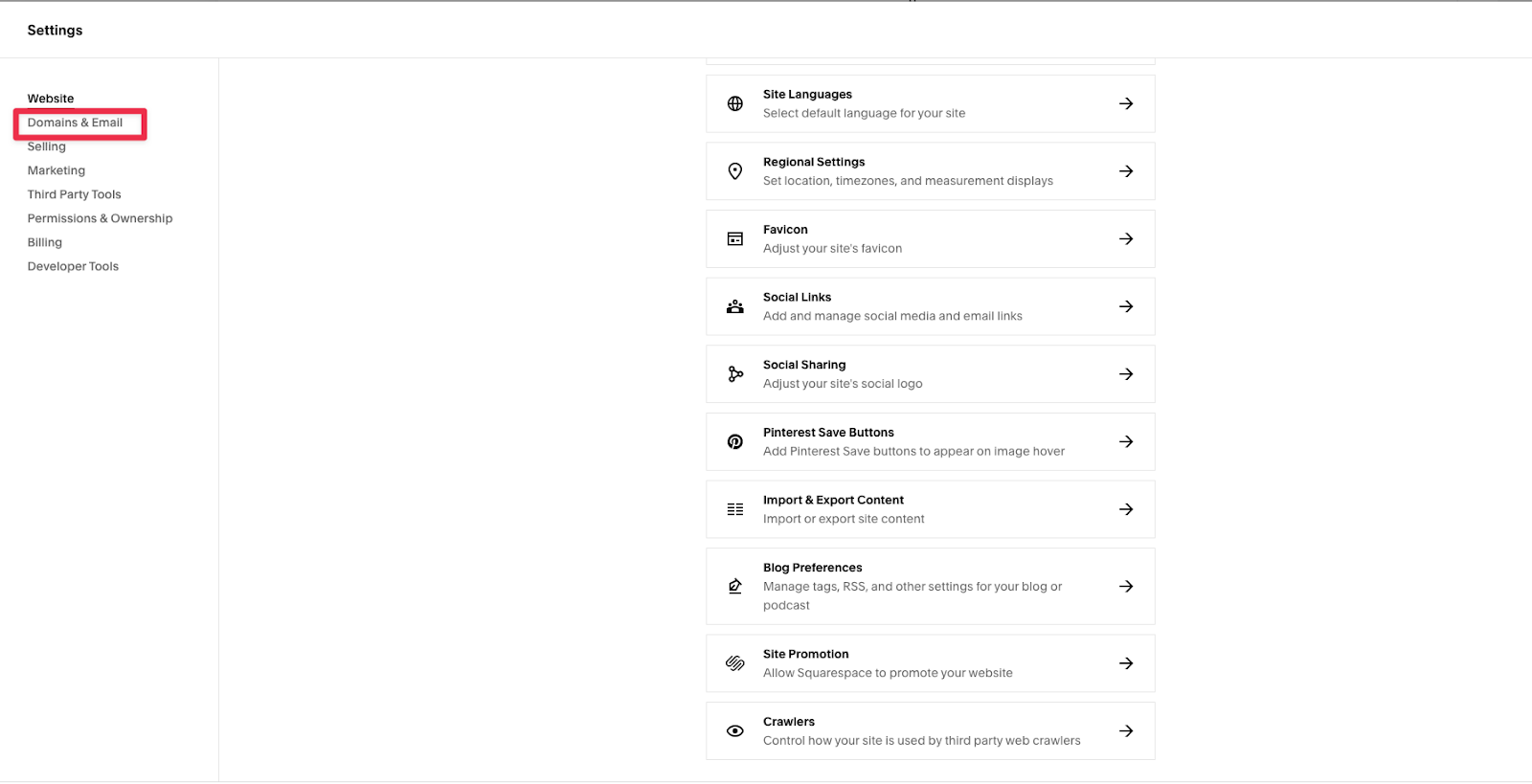Click 'Control how your site is used' description
This screenshot has width=1532, height=784.
(x=921, y=741)
